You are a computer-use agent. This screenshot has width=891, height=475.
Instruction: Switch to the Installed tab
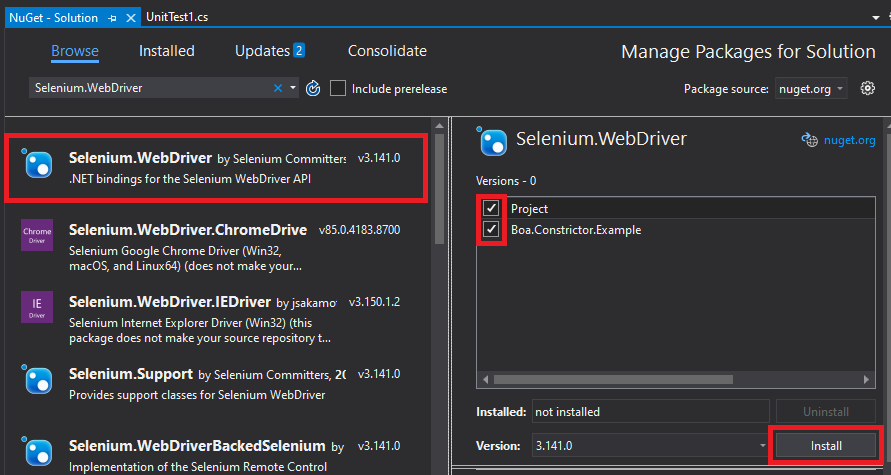[166, 51]
